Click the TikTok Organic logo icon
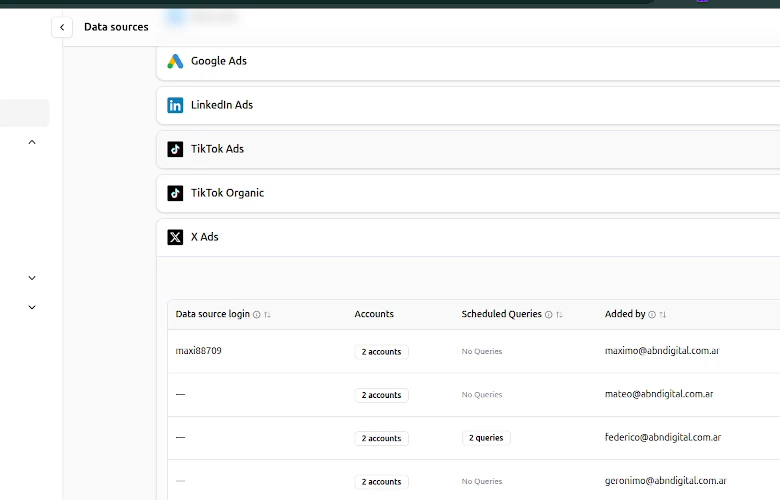This screenshot has width=780, height=500. click(175, 193)
